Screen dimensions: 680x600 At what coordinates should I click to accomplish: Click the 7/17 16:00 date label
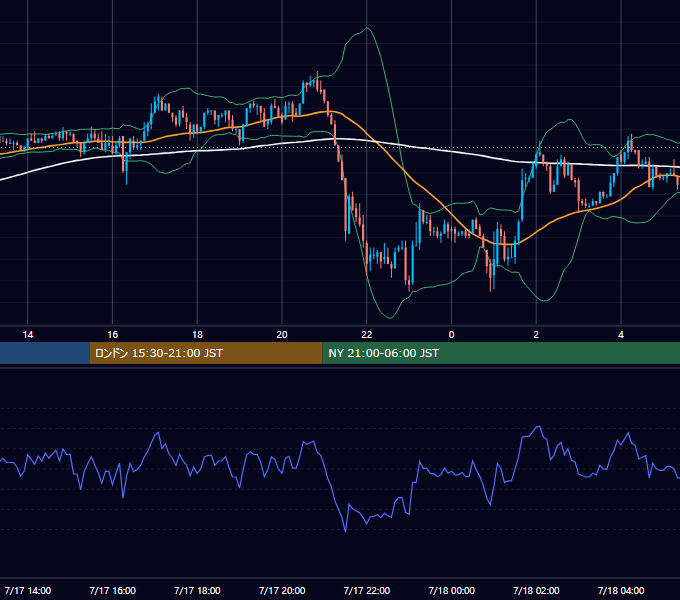(113, 590)
